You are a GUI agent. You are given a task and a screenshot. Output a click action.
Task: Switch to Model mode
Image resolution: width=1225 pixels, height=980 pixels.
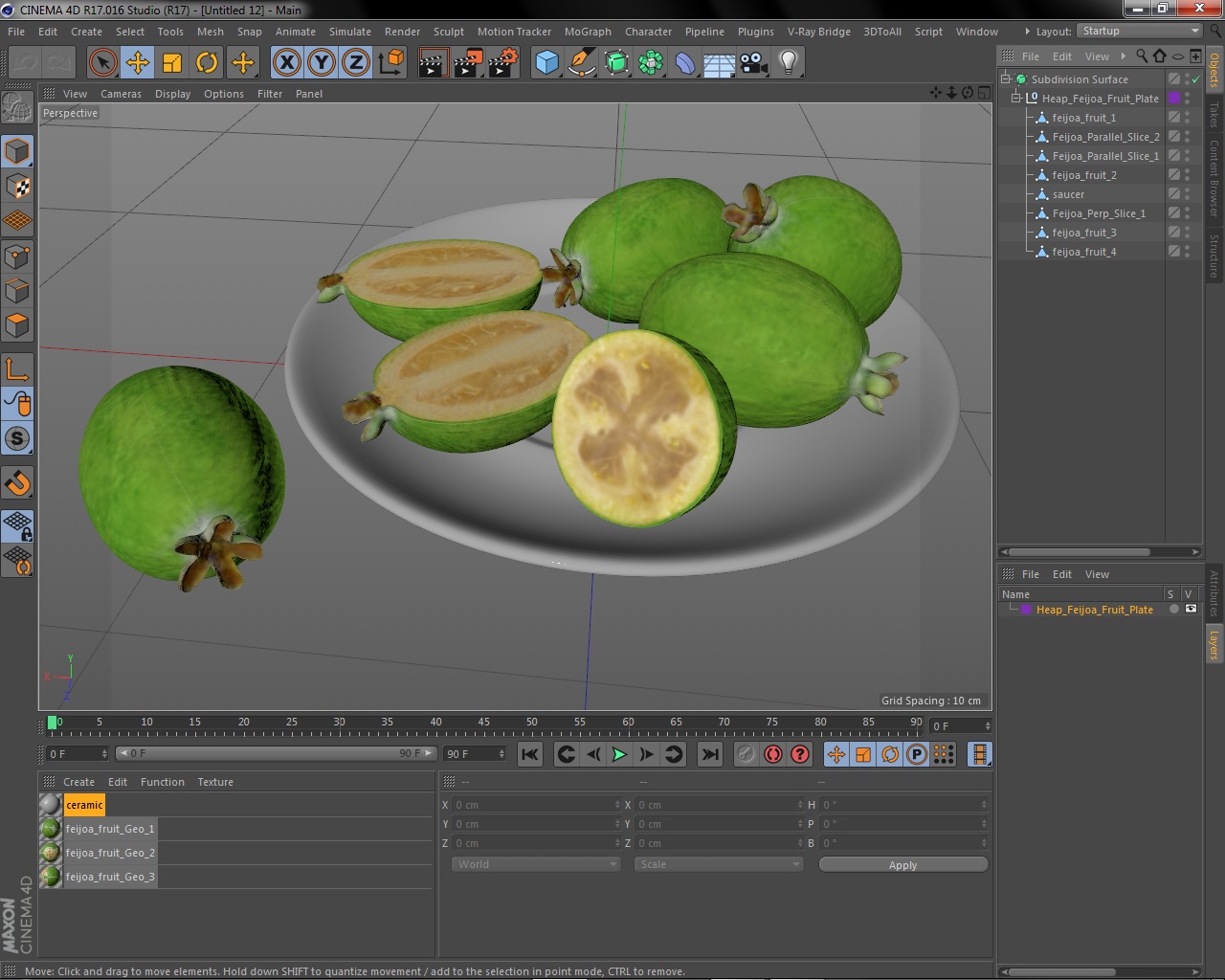17,151
